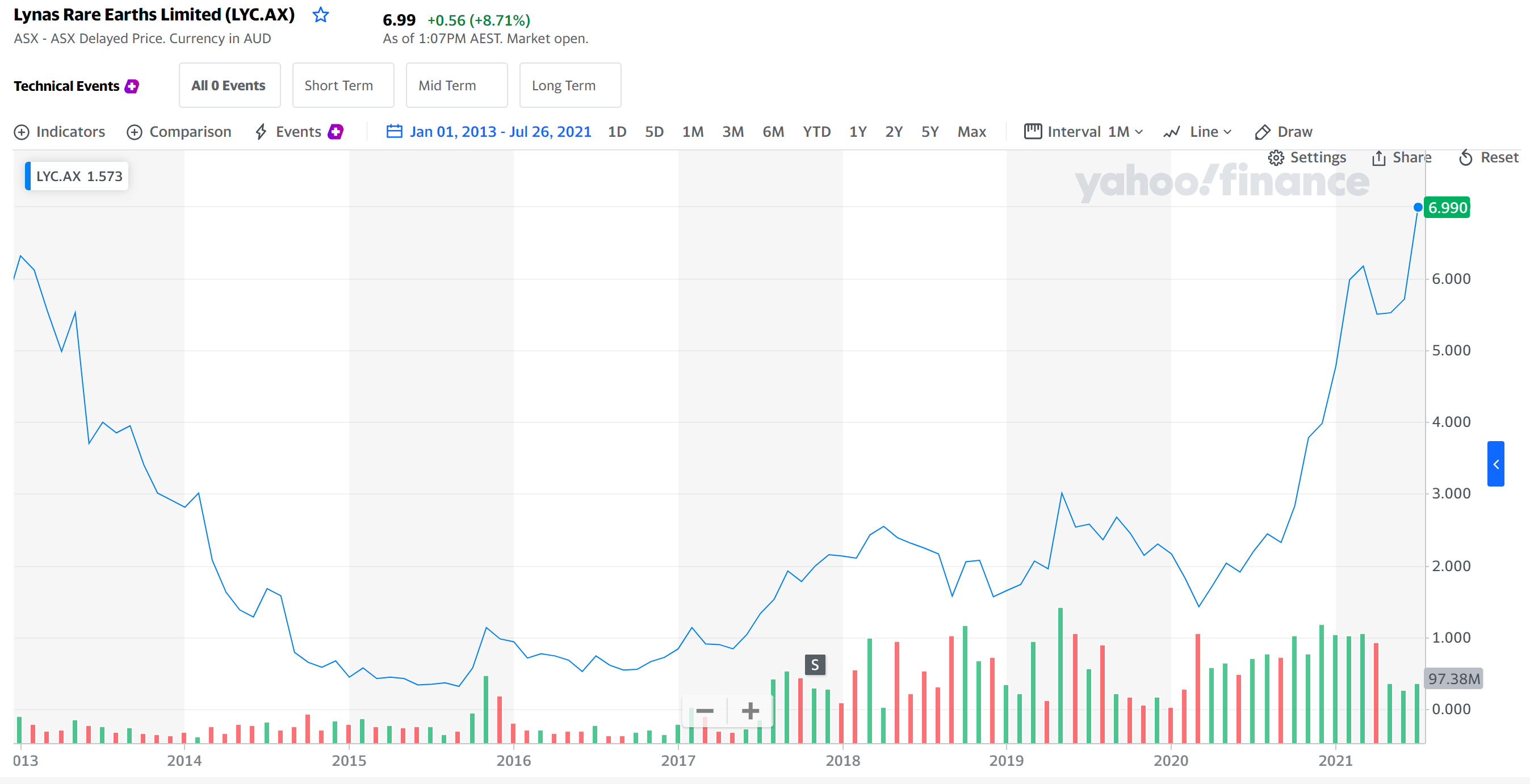Select the Draw pencil tool
1530x784 pixels.
[1262, 132]
